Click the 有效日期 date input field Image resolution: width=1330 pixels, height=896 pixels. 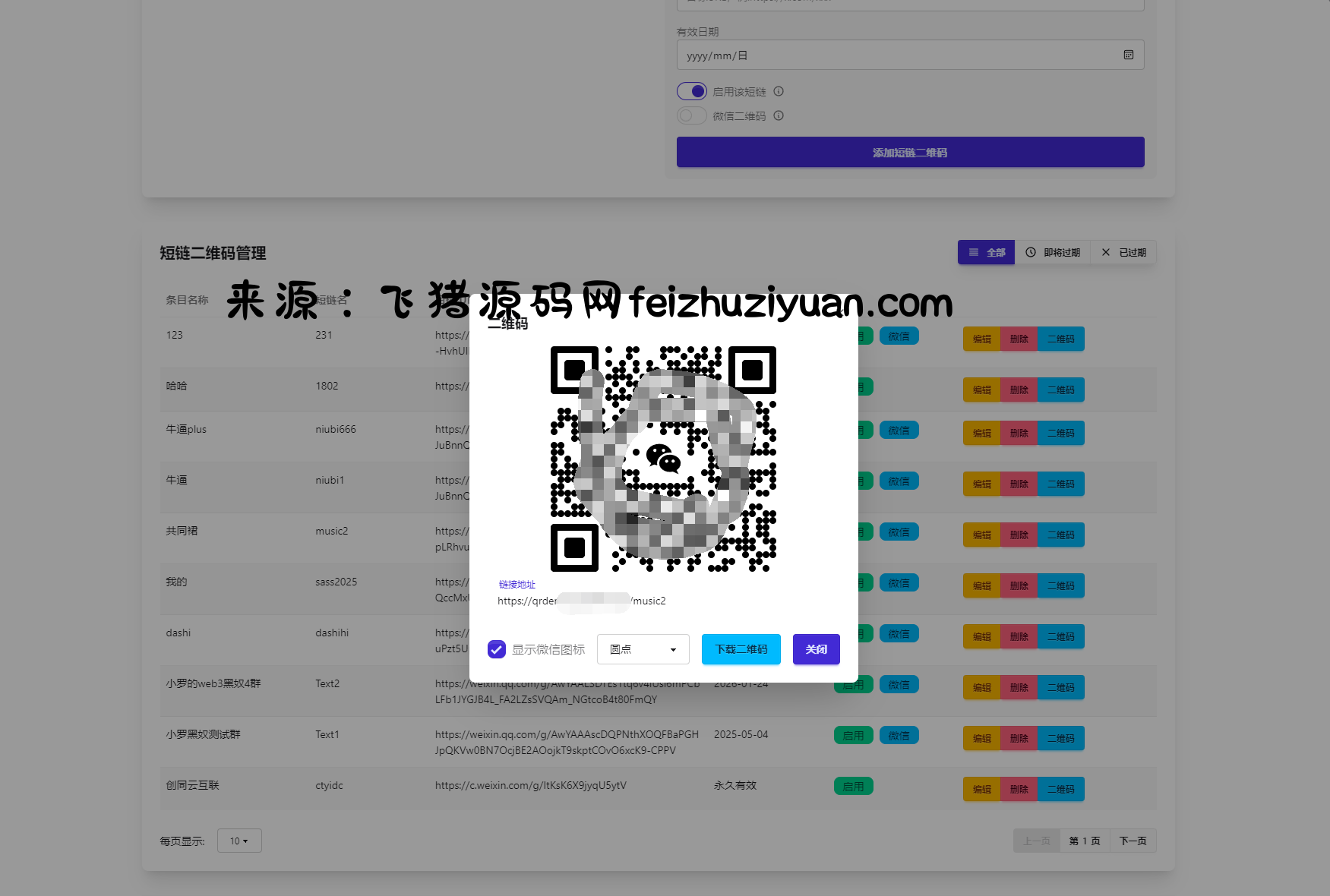tap(896, 55)
